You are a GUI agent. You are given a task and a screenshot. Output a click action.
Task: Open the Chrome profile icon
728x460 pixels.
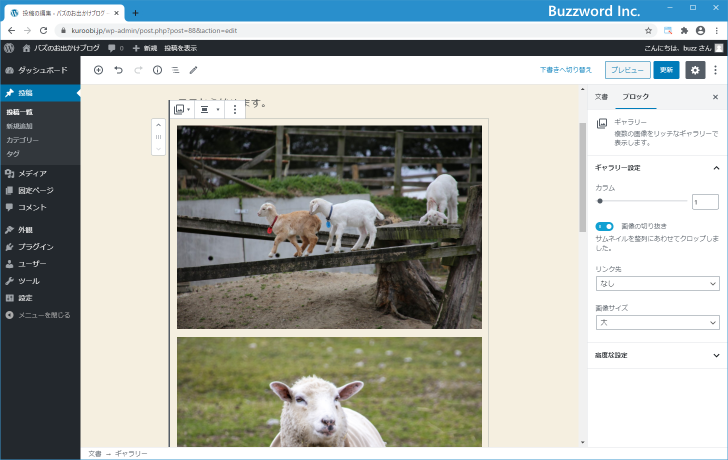click(x=701, y=31)
